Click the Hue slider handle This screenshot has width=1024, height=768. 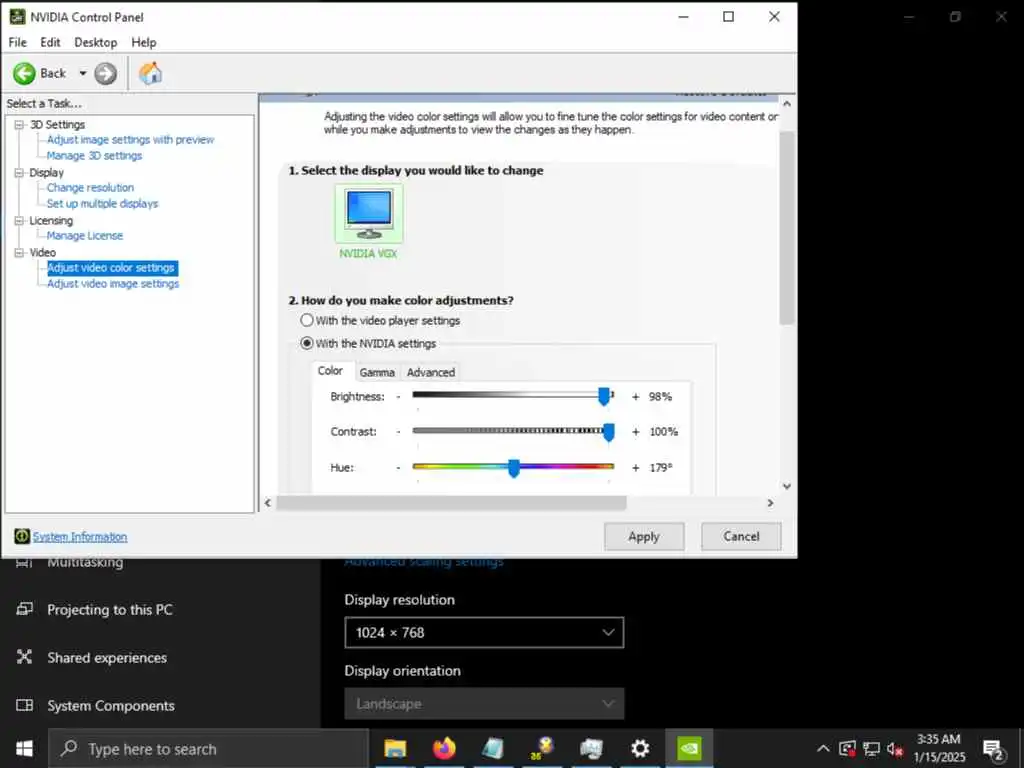pos(514,468)
